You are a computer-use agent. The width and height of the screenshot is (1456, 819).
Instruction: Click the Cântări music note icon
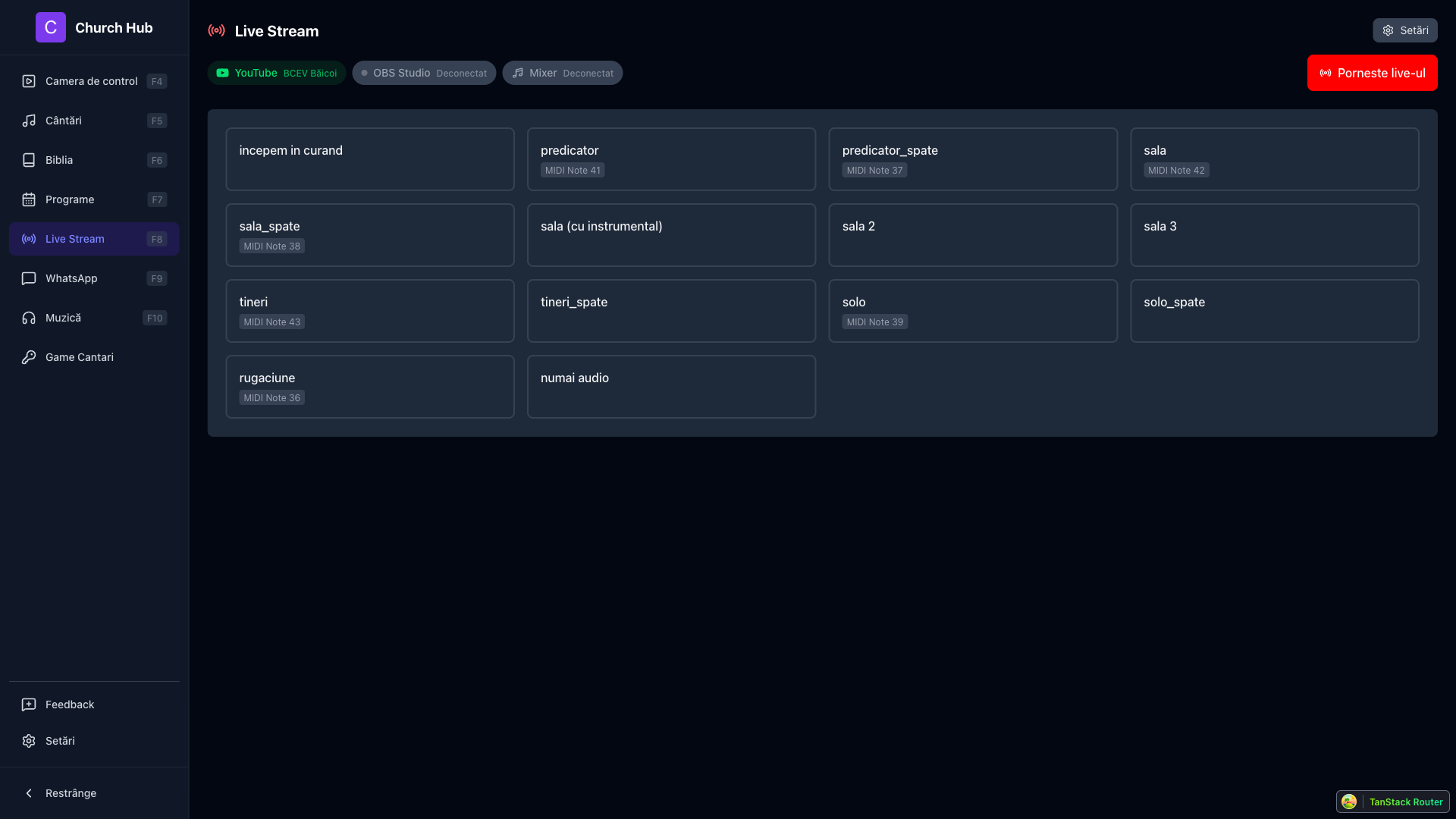(29, 121)
